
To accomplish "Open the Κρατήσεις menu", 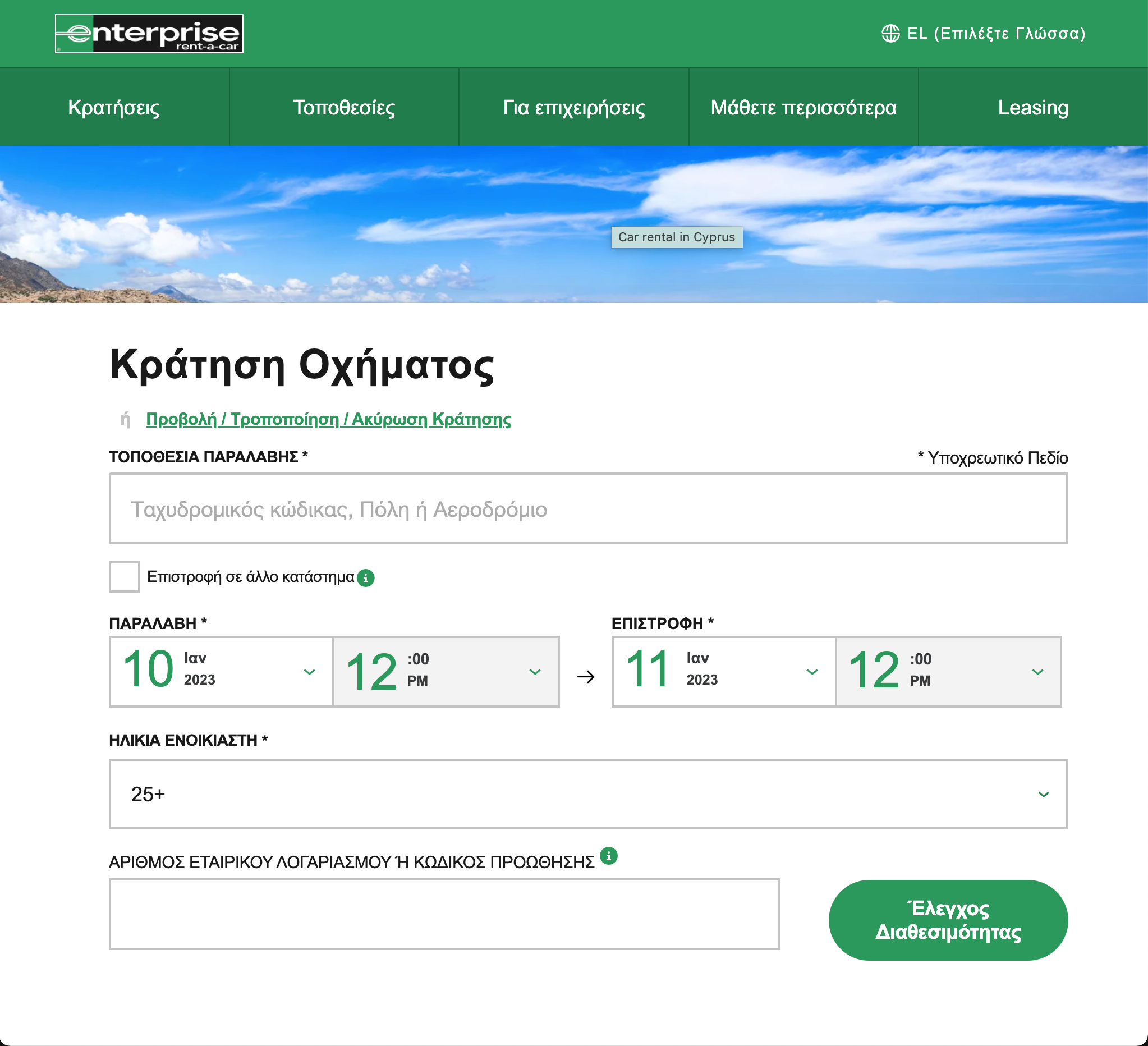I will point(114,107).
